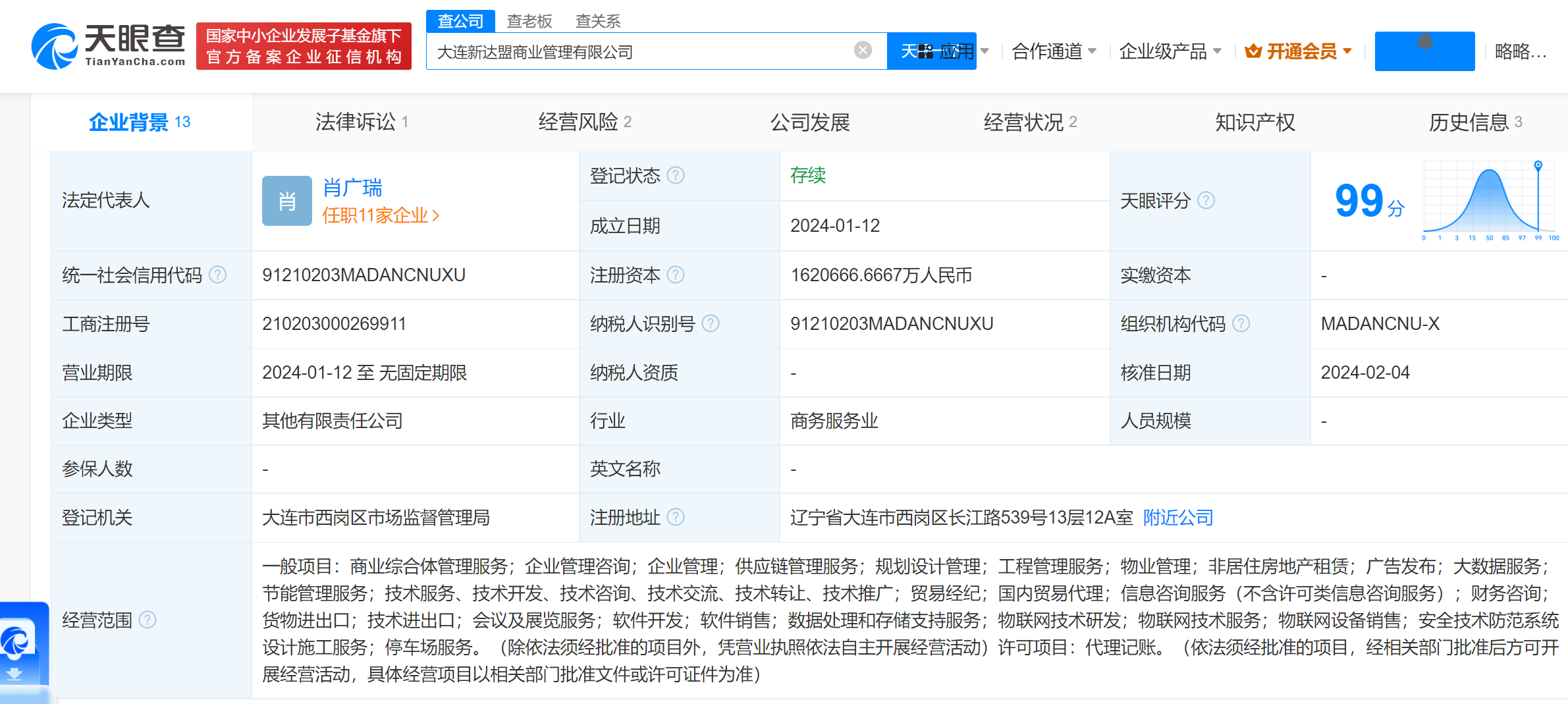Viewport: 1568px width, 704px height.
Task: Switch to the 法律诉讼 tab
Action: click(362, 122)
